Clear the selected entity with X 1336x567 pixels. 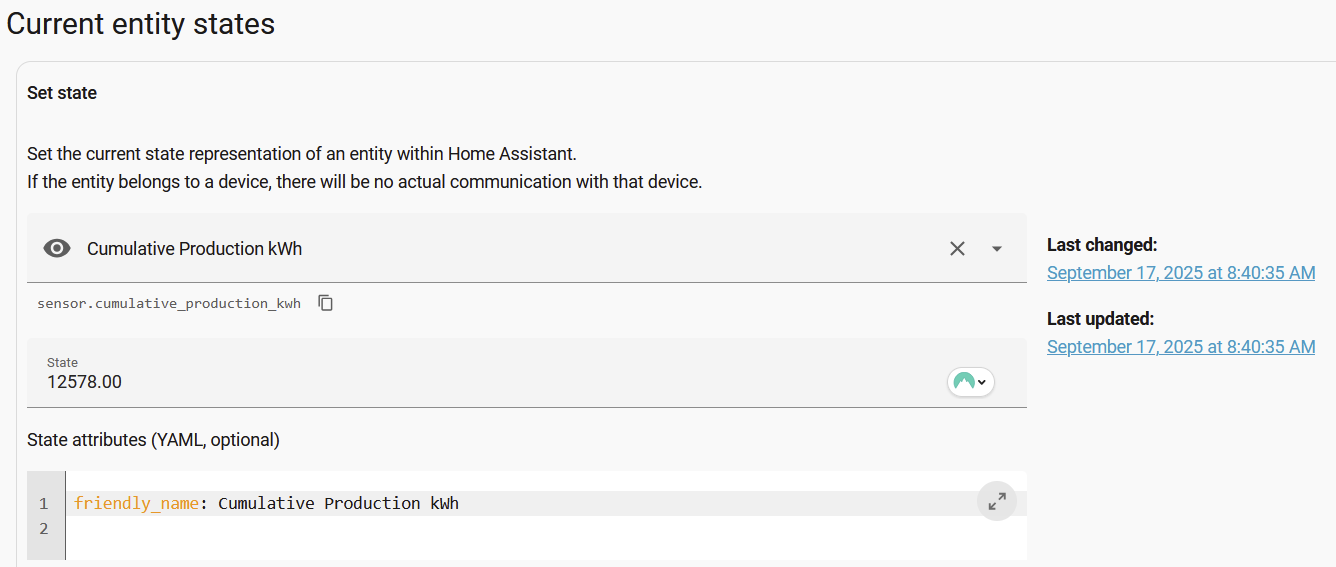(x=957, y=249)
